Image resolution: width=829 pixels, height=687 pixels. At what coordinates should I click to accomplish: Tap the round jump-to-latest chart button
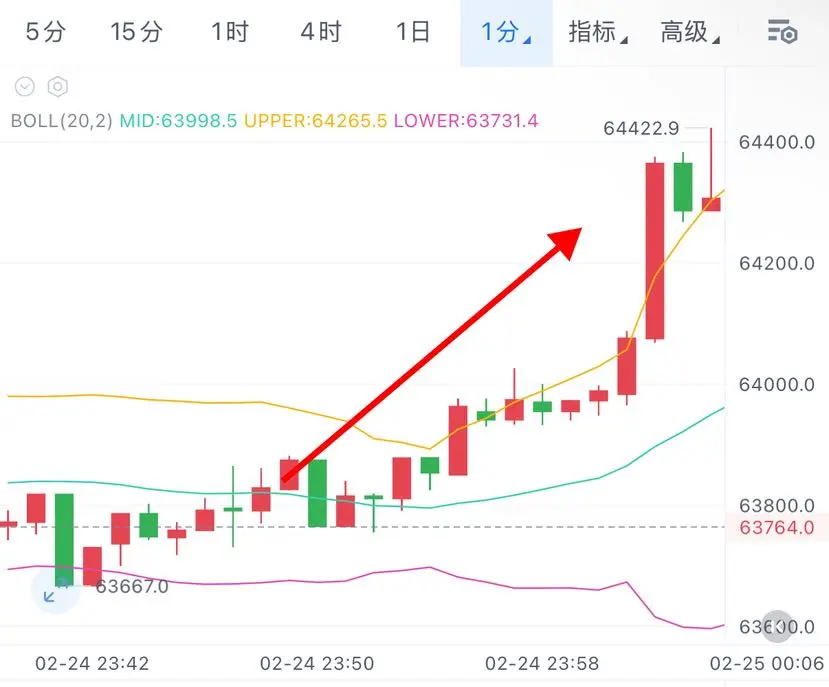coord(778,627)
